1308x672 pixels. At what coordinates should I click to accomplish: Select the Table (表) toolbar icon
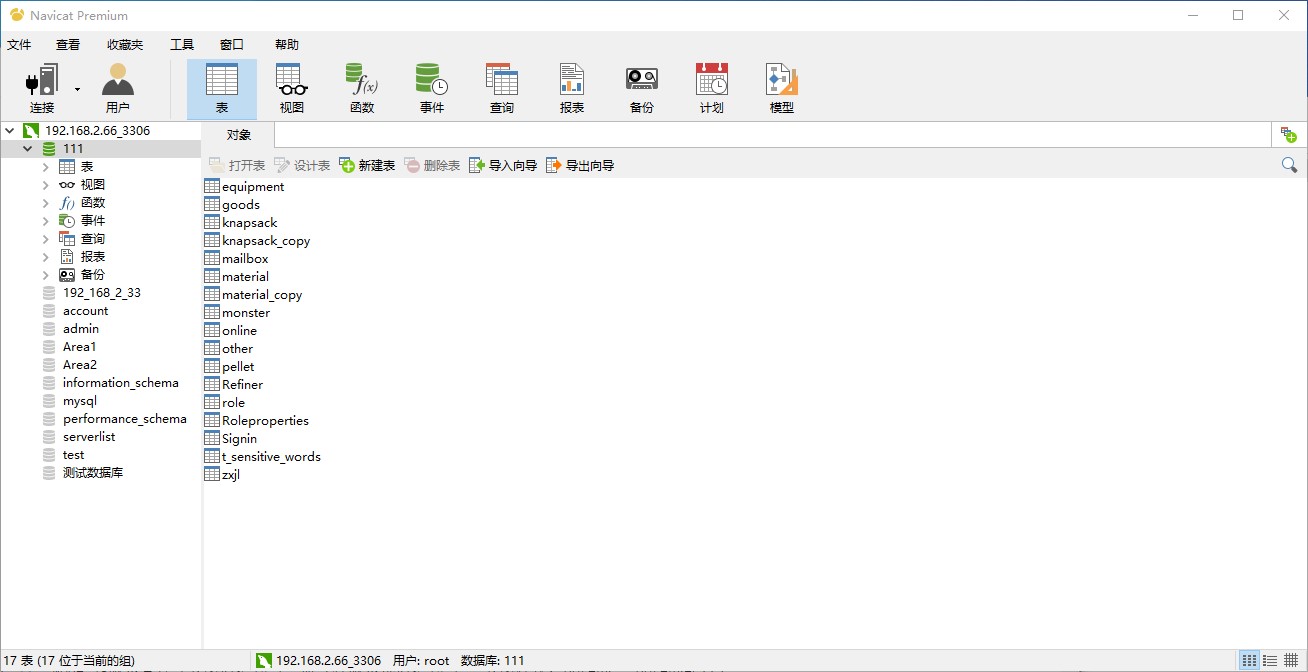(x=222, y=89)
